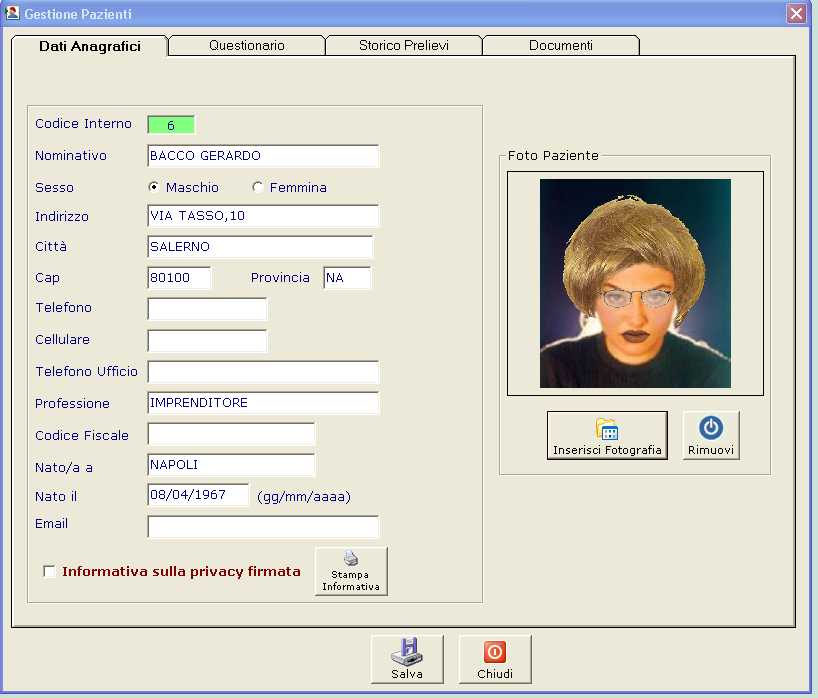Click the Professione field with IMPRENDITORE
Viewport: 818px width, 698px height.
[x=263, y=403]
